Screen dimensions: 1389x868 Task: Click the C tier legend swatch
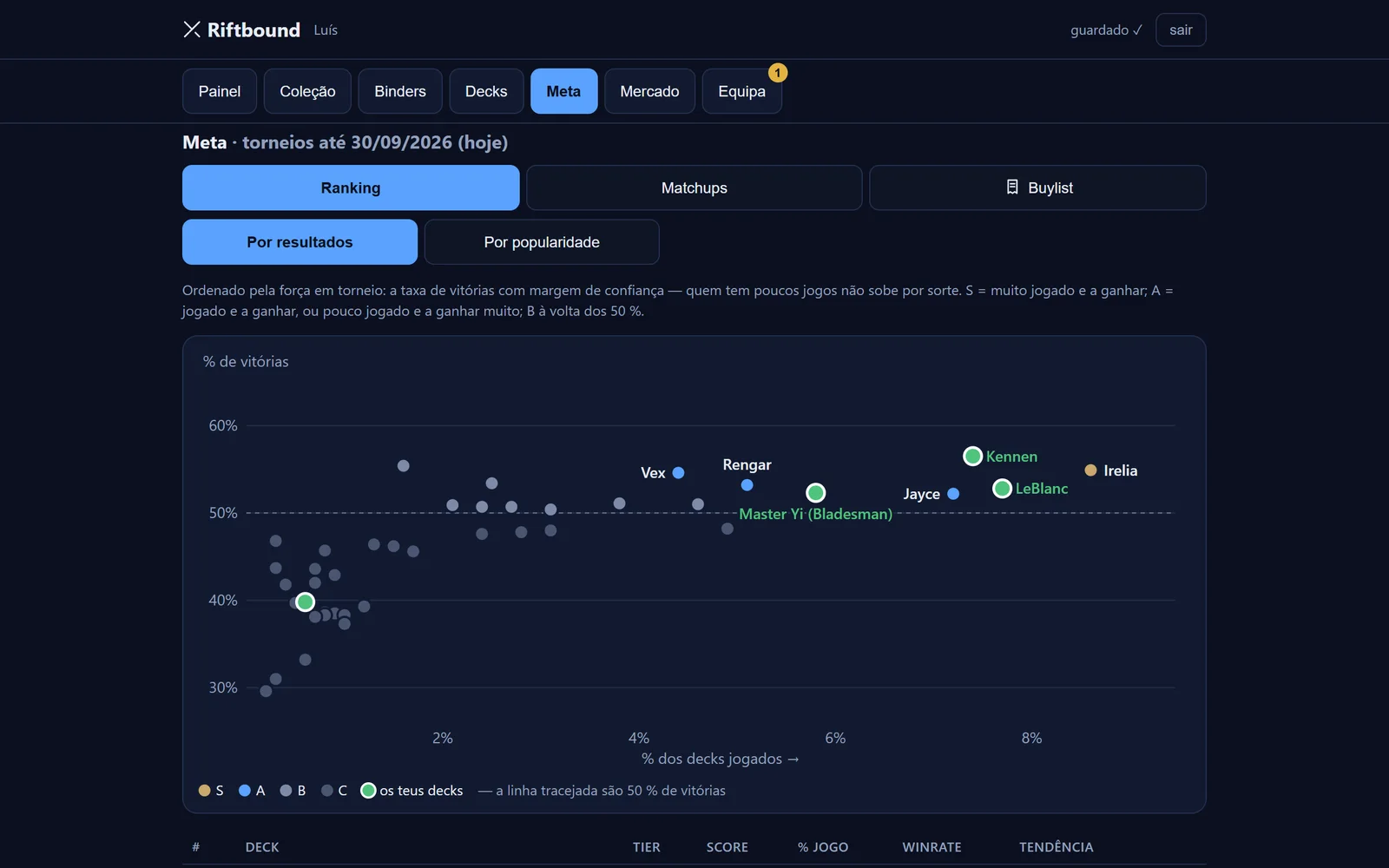click(327, 791)
